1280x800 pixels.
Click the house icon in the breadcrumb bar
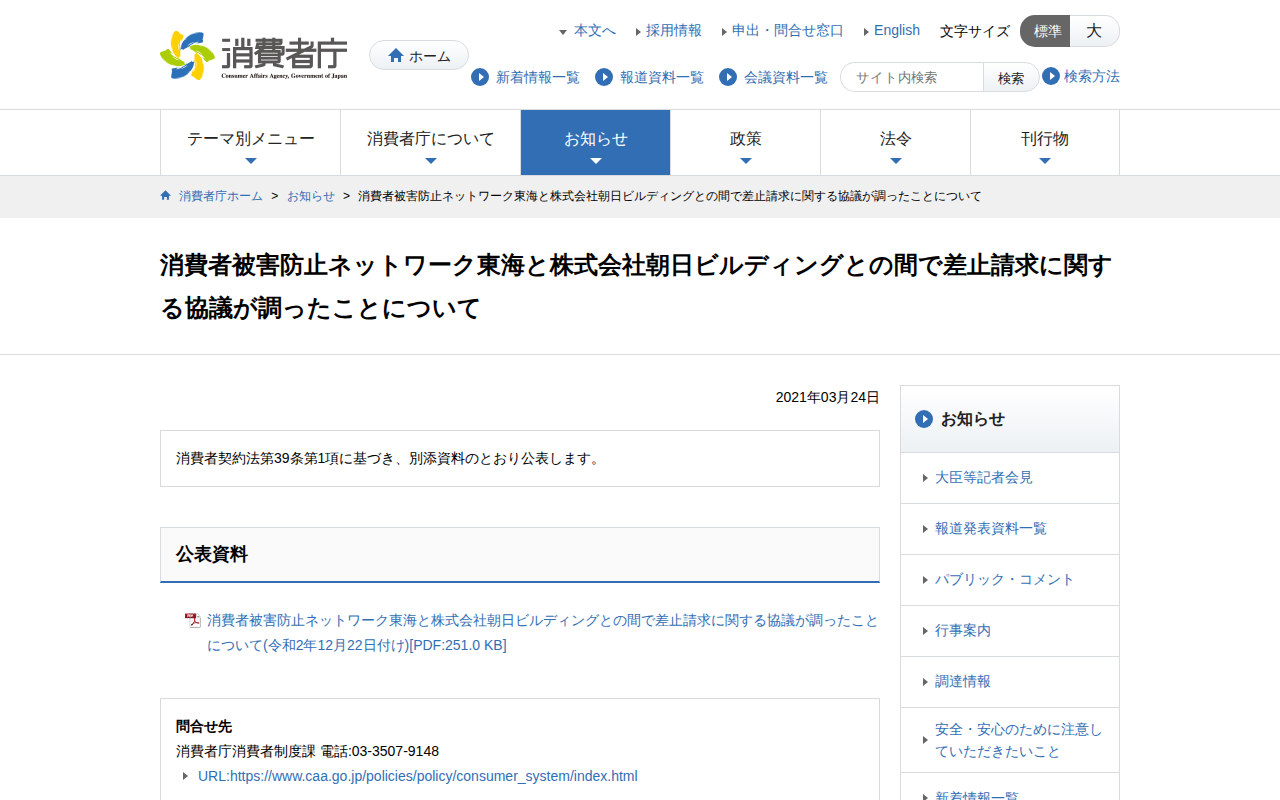point(165,196)
